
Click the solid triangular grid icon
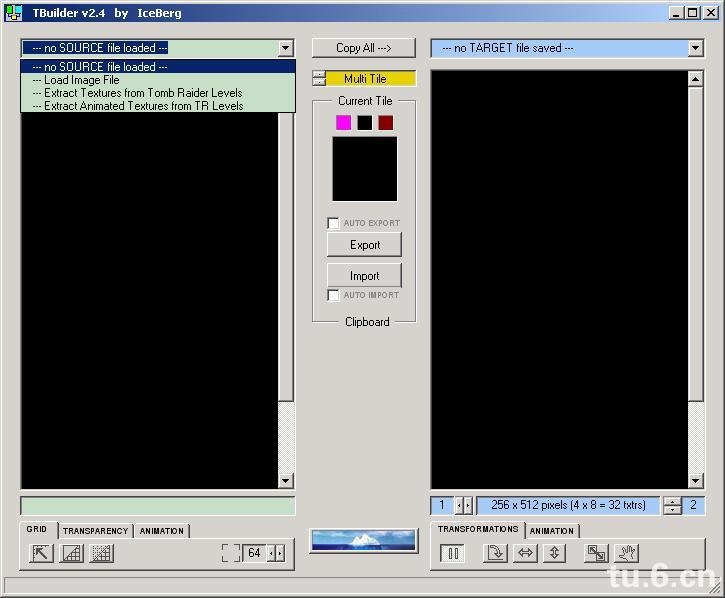click(72, 553)
